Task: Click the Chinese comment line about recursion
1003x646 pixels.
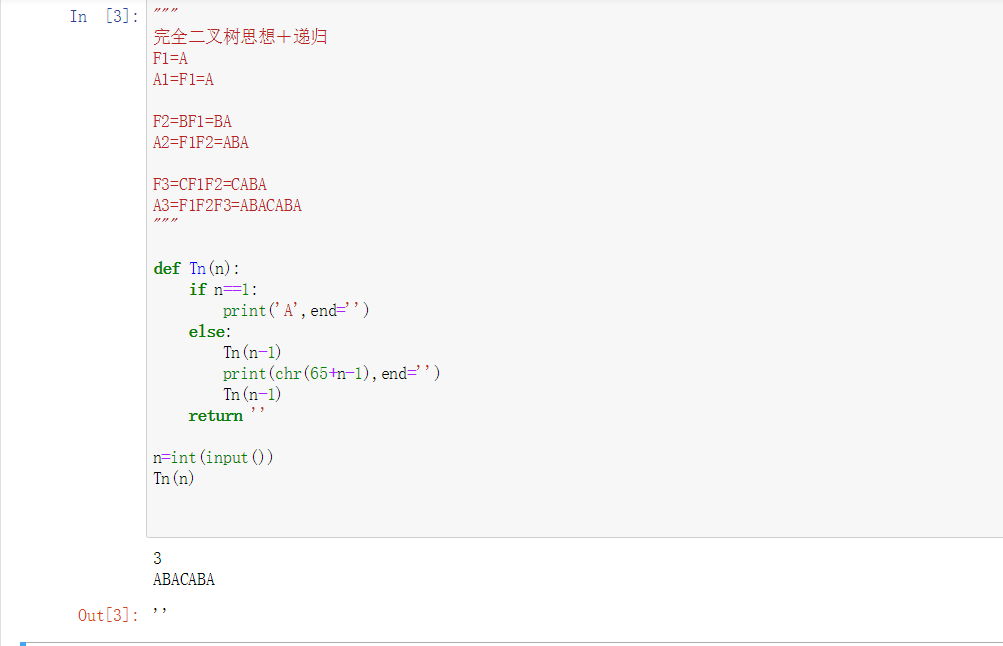Action: click(241, 36)
